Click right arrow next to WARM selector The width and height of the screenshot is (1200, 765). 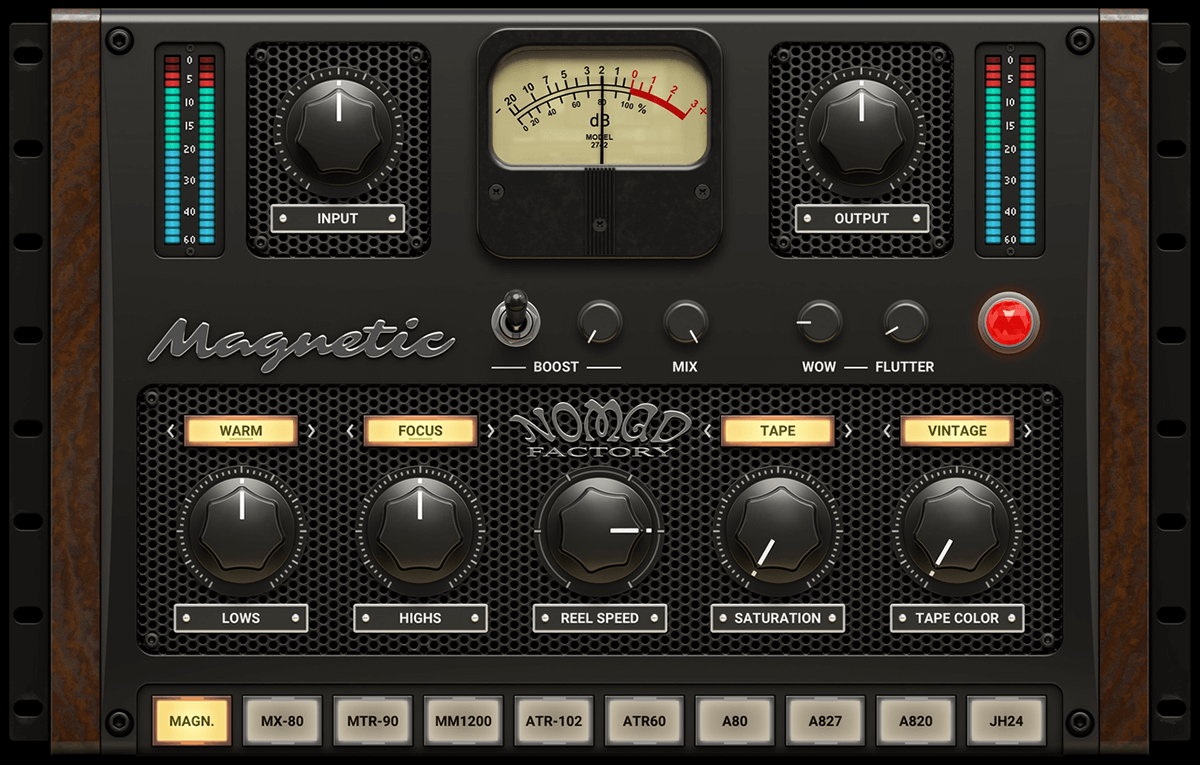click(312, 432)
